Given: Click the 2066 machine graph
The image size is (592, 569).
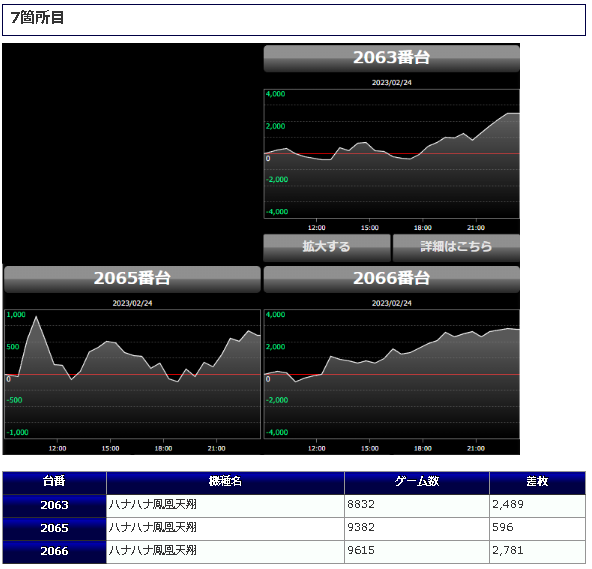Looking at the screenshot, I should 392,375.
